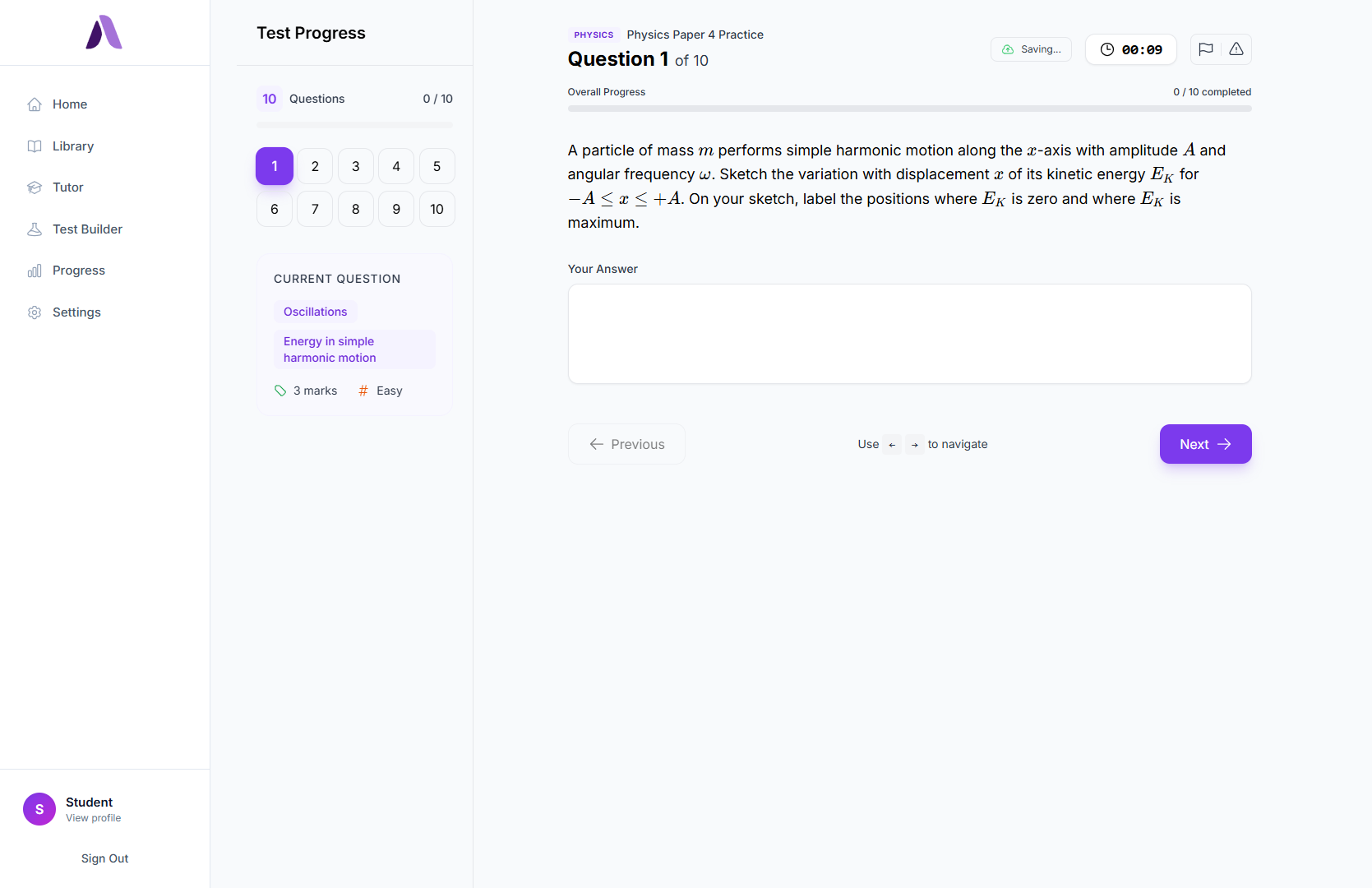Viewport: 1372px width, 888px height.
Task: Click the Settings gear icon
Action: click(x=35, y=312)
